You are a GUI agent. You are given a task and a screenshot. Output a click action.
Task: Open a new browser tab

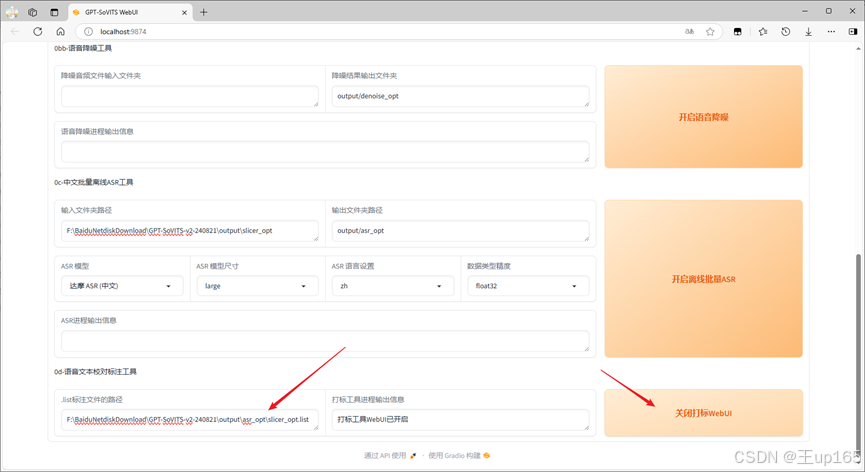tap(204, 12)
